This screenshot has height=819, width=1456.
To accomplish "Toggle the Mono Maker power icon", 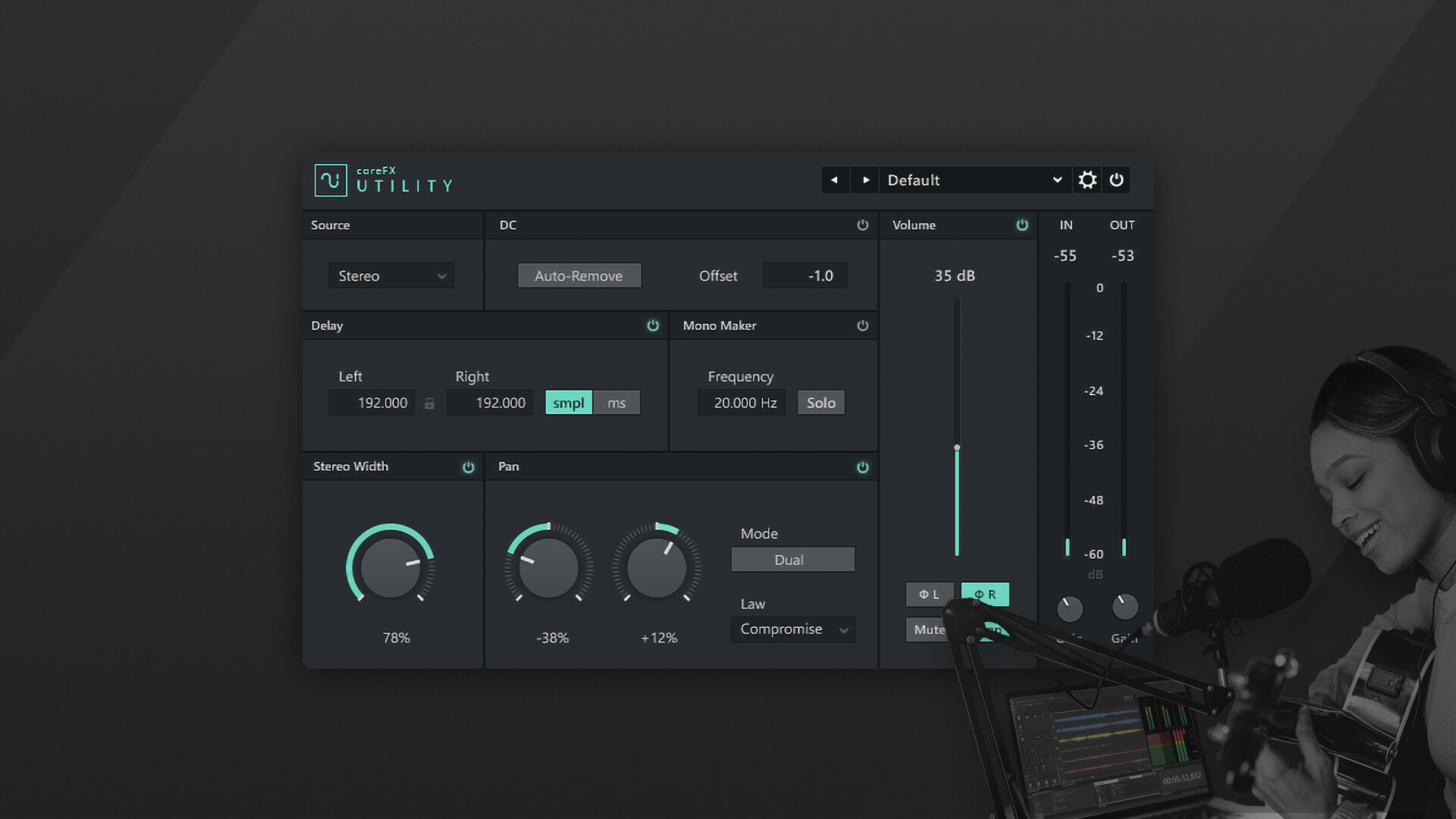I will 861,325.
